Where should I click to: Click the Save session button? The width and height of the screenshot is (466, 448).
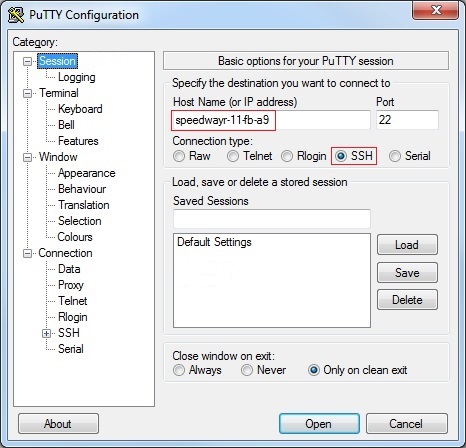tap(407, 273)
